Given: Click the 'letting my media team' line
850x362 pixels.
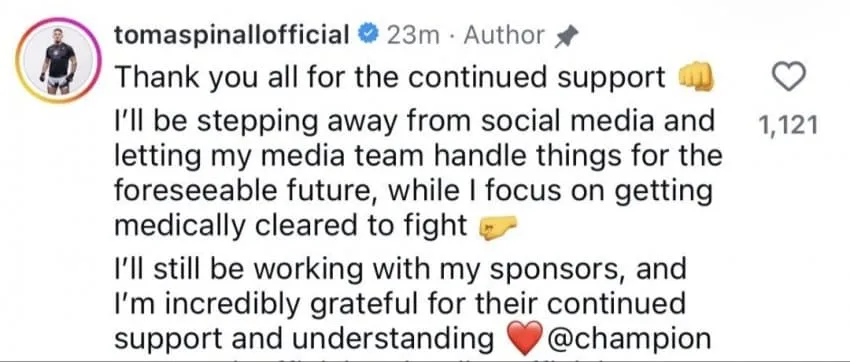Looking at the screenshot, I should coord(418,157).
